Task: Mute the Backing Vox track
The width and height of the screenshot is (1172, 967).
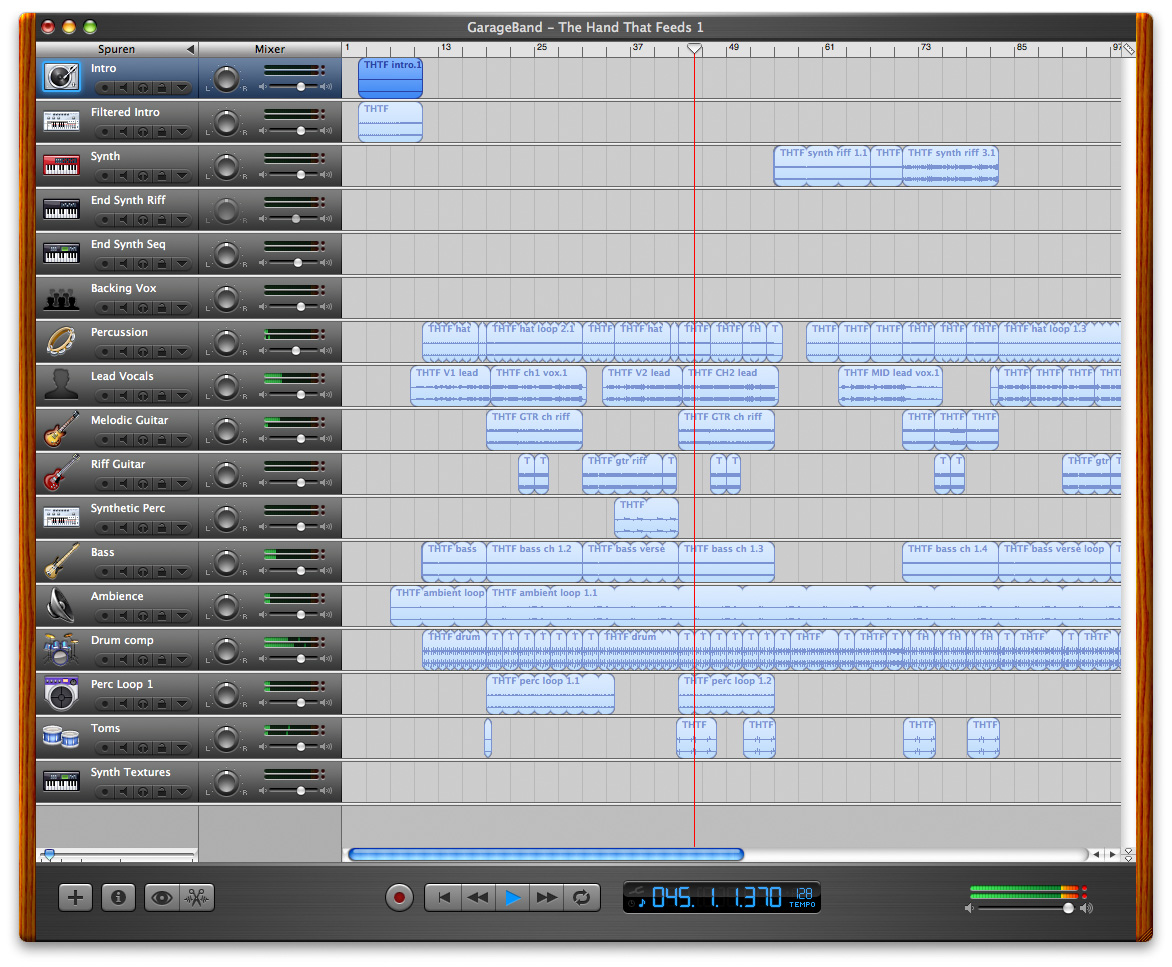Action: tap(123, 309)
